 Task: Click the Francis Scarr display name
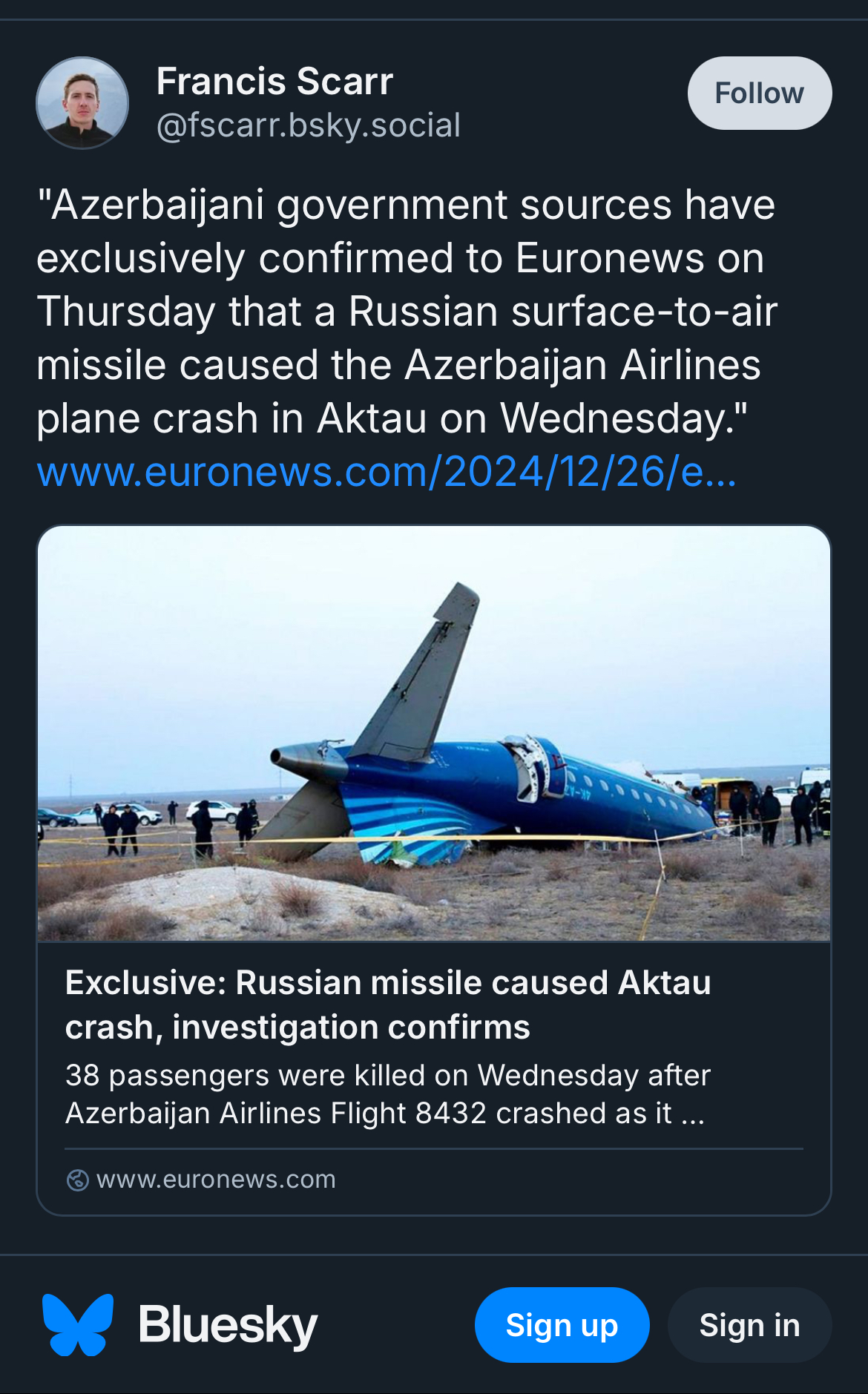(274, 81)
